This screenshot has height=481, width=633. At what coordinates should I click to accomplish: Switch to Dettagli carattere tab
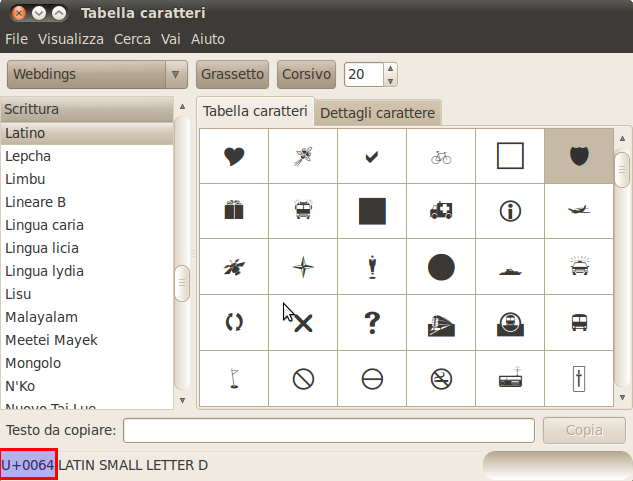pos(377,113)
